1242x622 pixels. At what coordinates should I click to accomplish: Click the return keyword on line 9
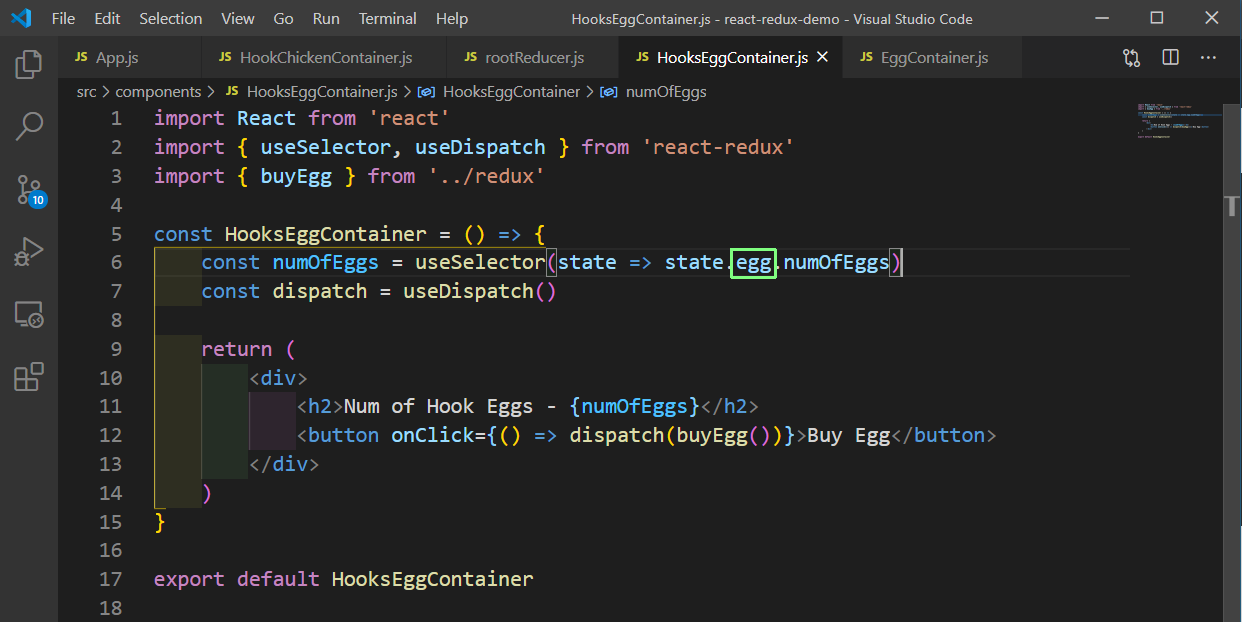point(237,350)
